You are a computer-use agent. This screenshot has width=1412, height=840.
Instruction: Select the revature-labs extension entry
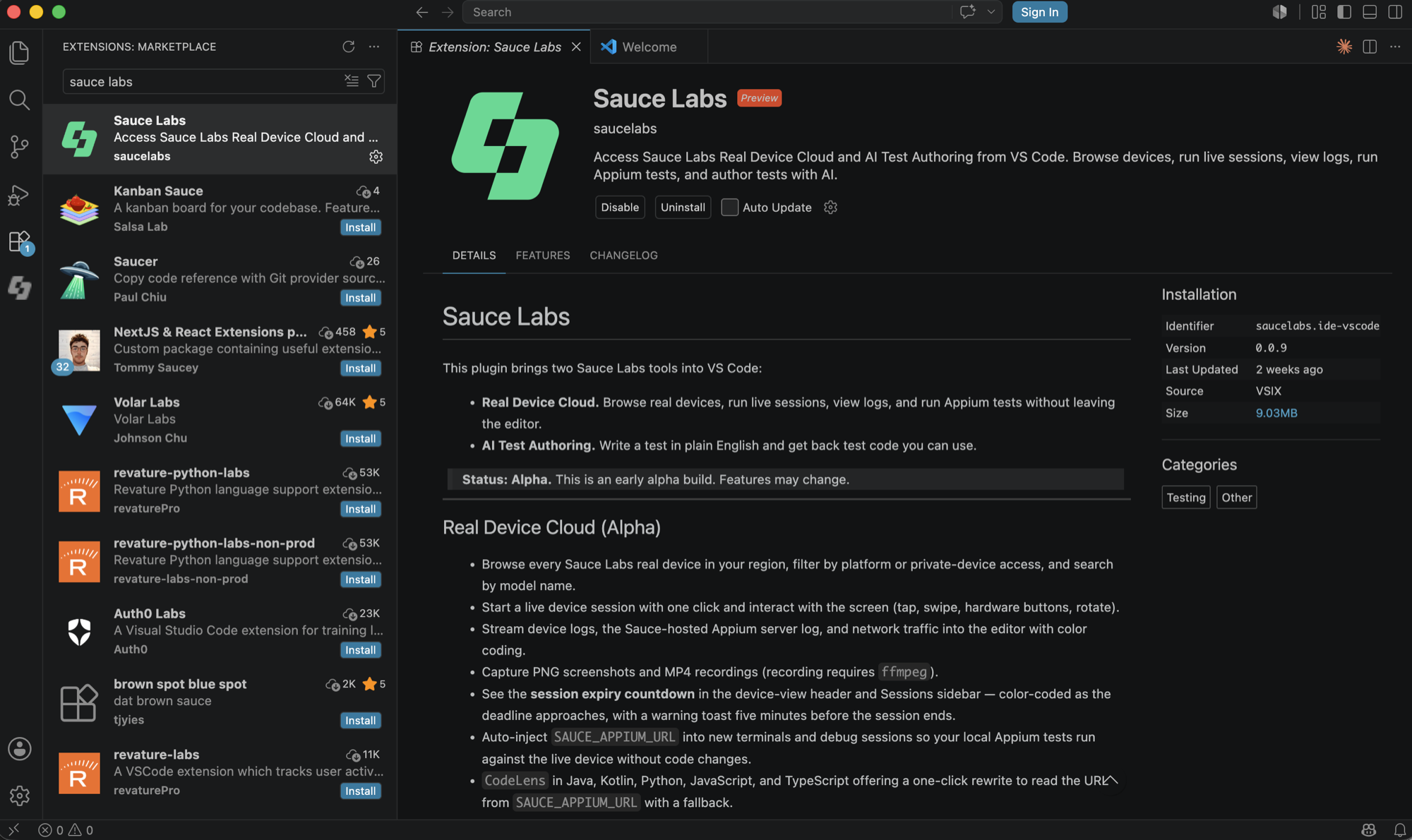coord(220,774)
